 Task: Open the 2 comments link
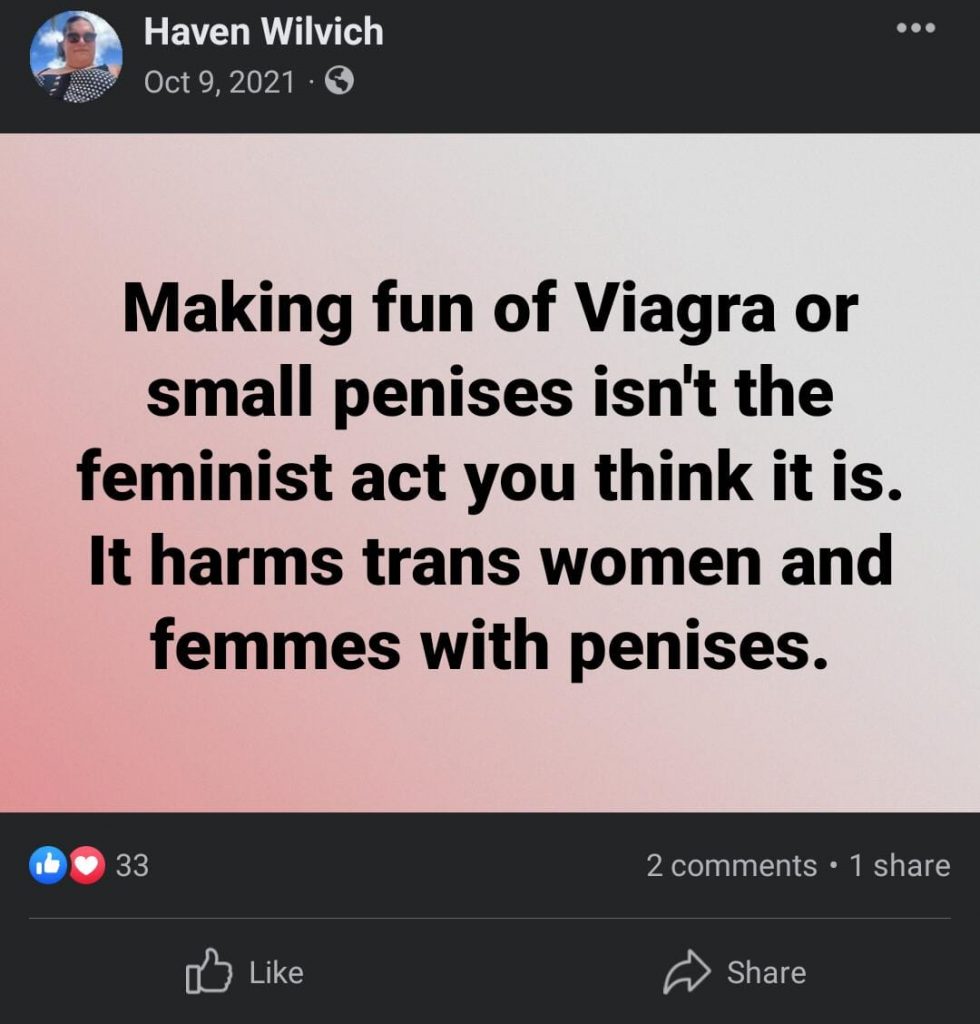coord(731,865)
